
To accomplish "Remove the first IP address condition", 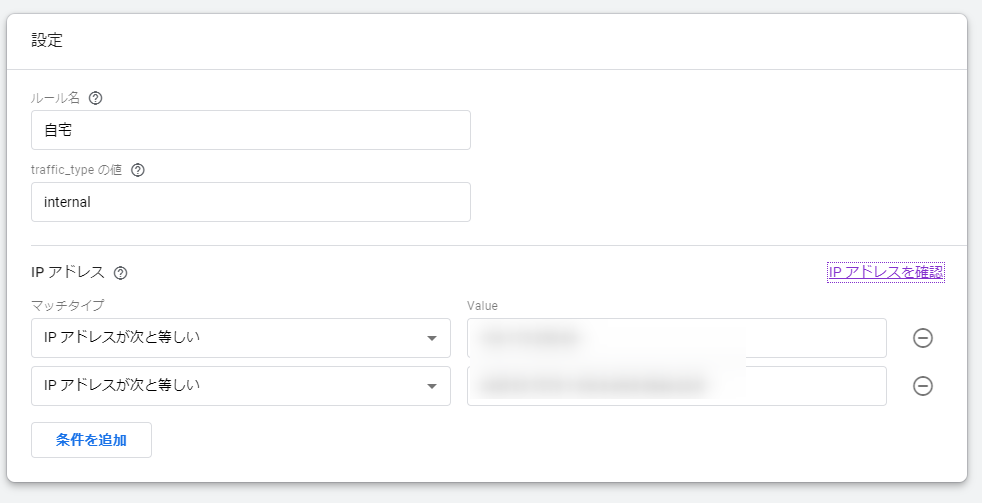I will (x=923, y=338).
